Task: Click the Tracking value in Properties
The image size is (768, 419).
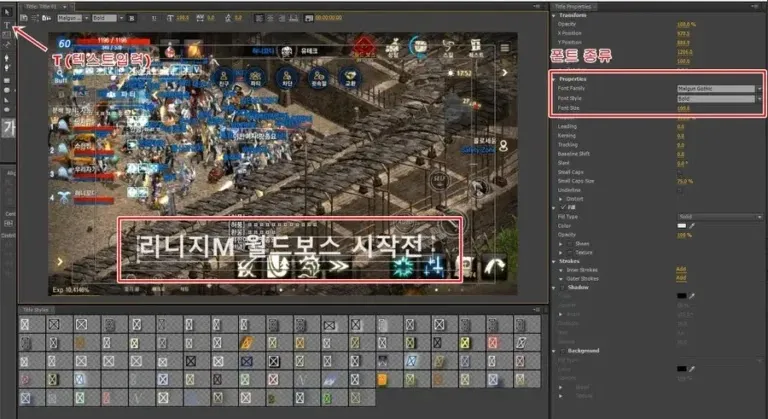Action: 681,145
